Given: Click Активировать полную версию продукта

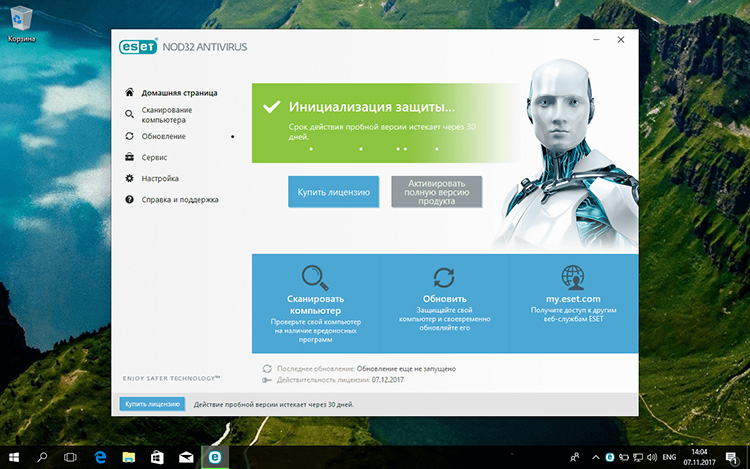Looking at the screenshot, I should coord(436,192).
